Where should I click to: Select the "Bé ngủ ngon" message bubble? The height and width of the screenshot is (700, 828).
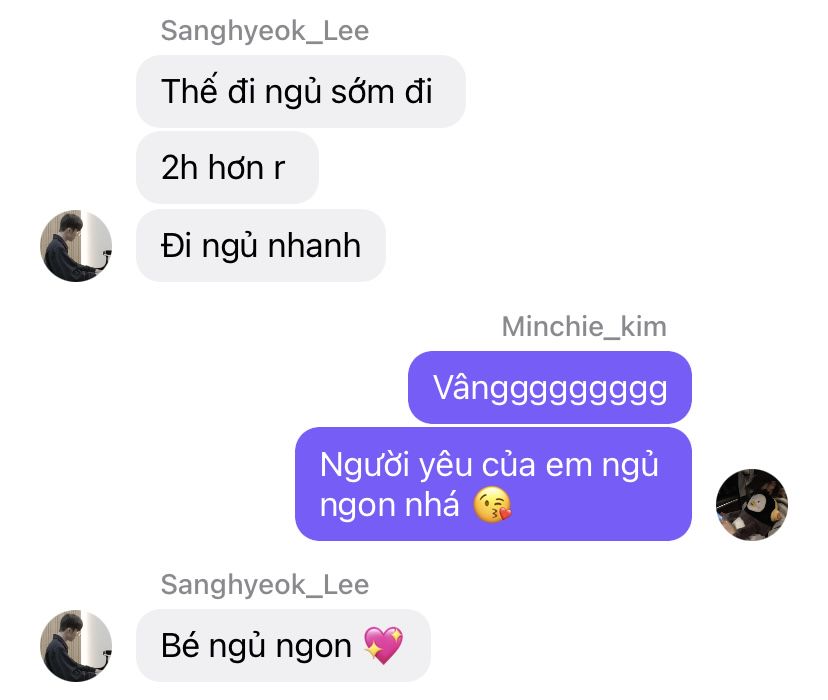pos(283,646)
